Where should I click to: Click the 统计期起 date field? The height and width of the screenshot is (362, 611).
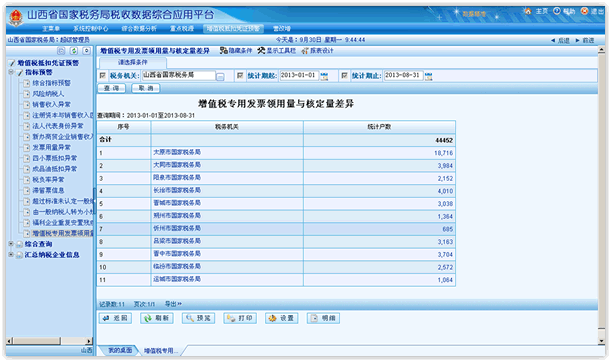tap(299, 76)
